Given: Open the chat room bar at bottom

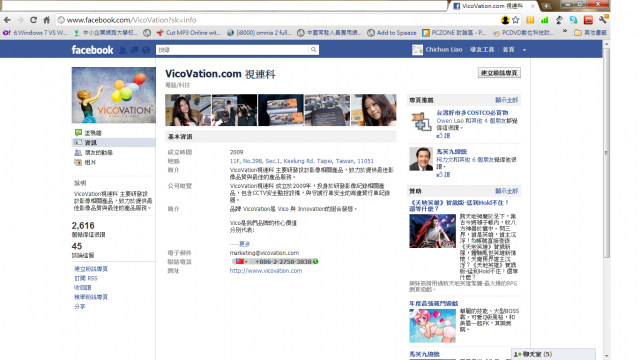Looking at the screenshot, I should point(553,354).
